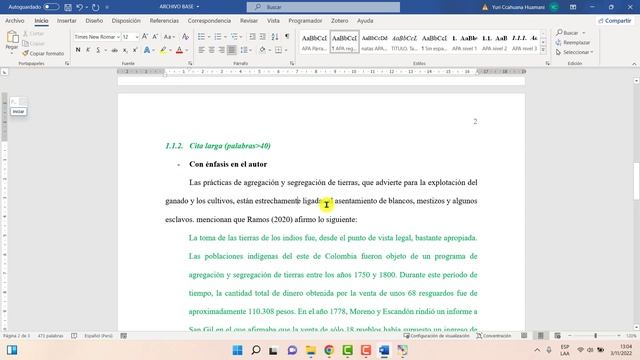
Task: Click Copiar formato painter
Action: click(x=43, y=53)
